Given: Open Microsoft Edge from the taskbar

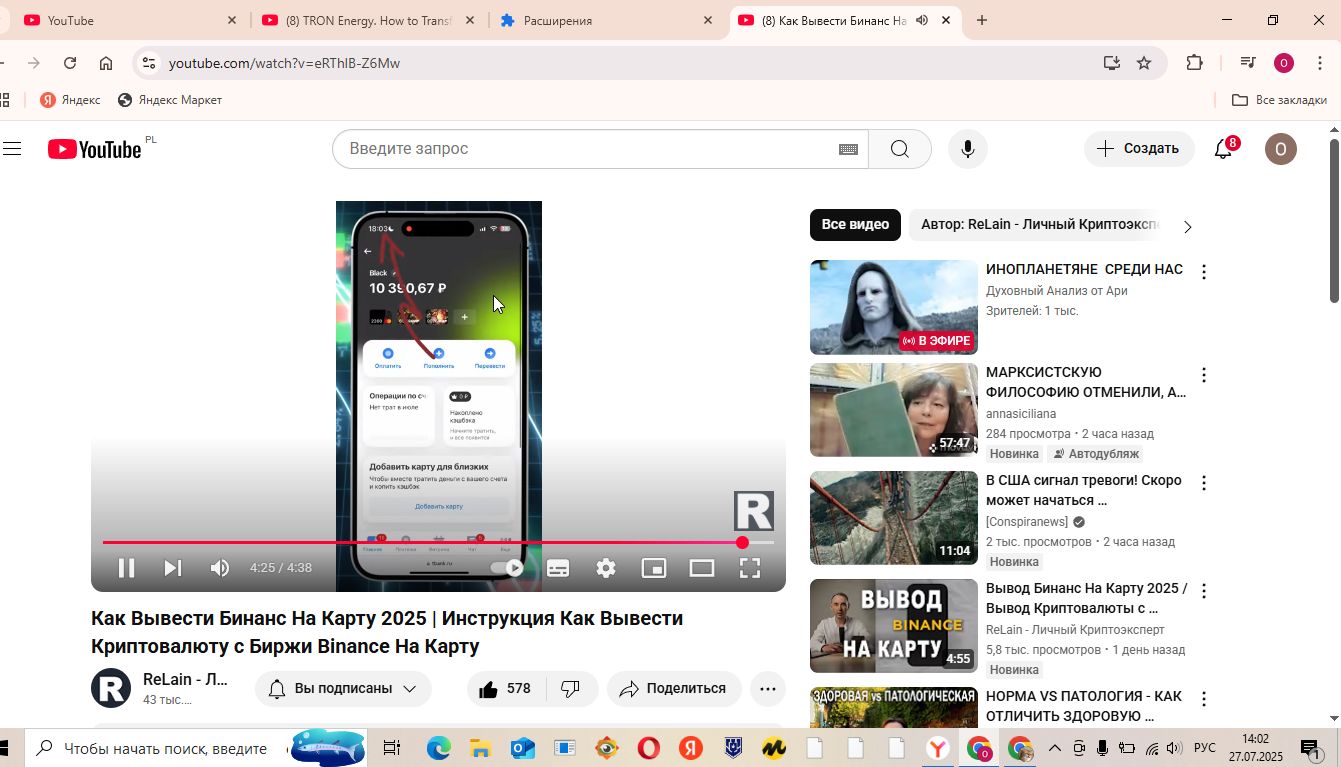Looking at the screenshot, I should coord(439,748).
